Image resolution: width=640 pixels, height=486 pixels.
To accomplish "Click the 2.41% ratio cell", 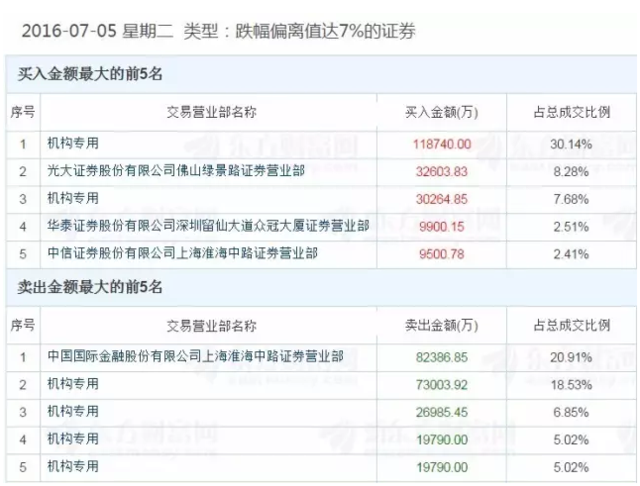I will click(571, 254).
